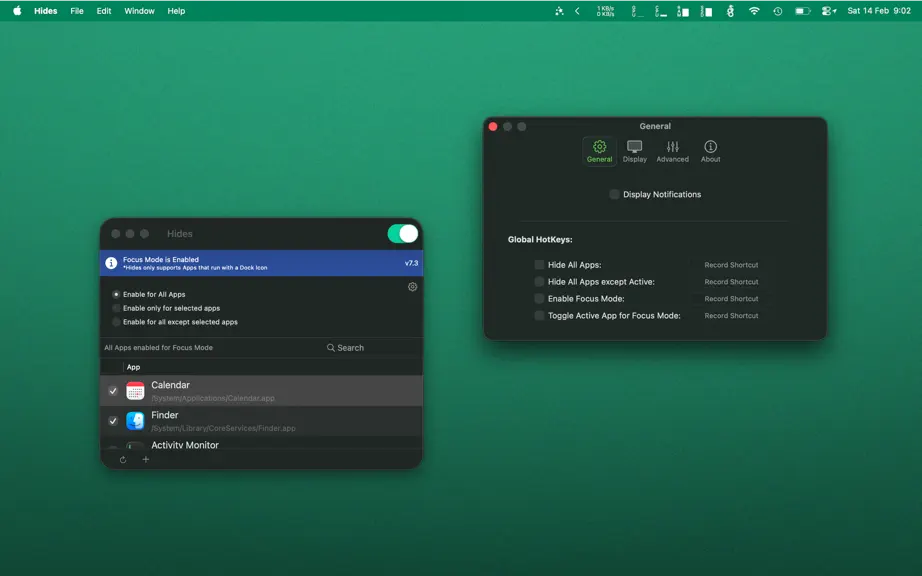Image resolution: width=922 pixels, height=576 pixels.
Task: Tick the Enable Focus Mode hotkey checkbox
Action: click(539, 299)
